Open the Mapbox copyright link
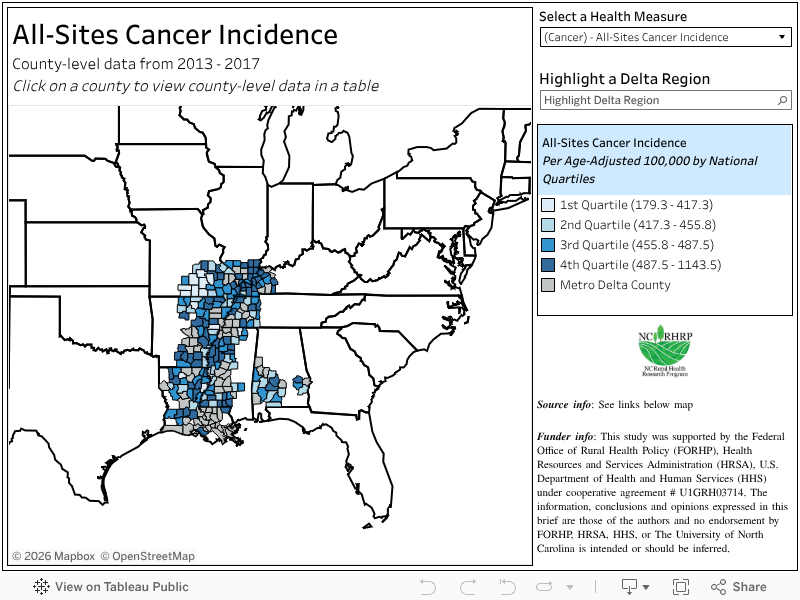This screenshot has width=800, height=600. [x=51, y=555]
